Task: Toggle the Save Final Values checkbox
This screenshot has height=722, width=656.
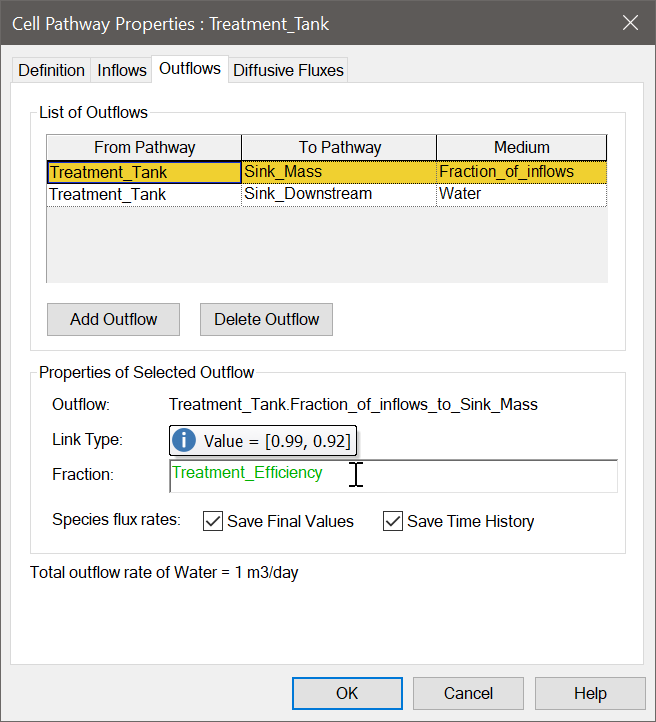Action: point(213,521)
